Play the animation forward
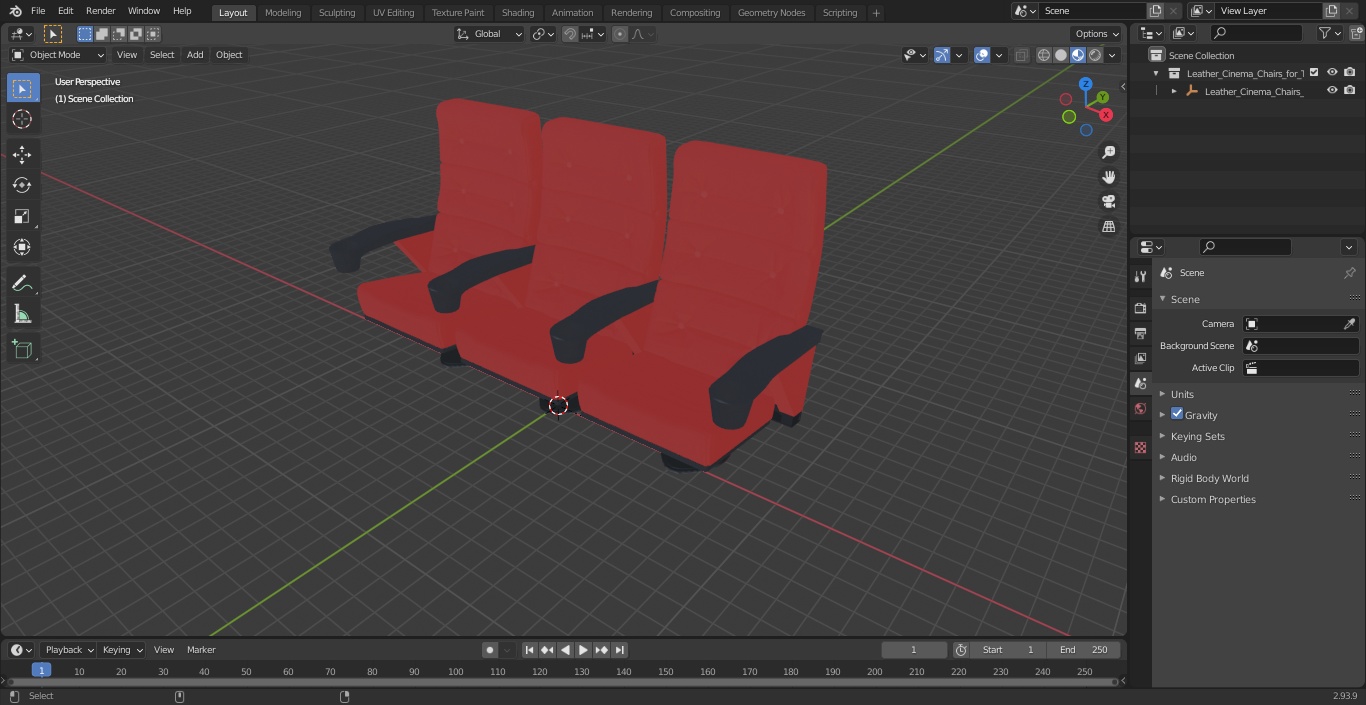 pyautogui.click(x=583, y=650)
